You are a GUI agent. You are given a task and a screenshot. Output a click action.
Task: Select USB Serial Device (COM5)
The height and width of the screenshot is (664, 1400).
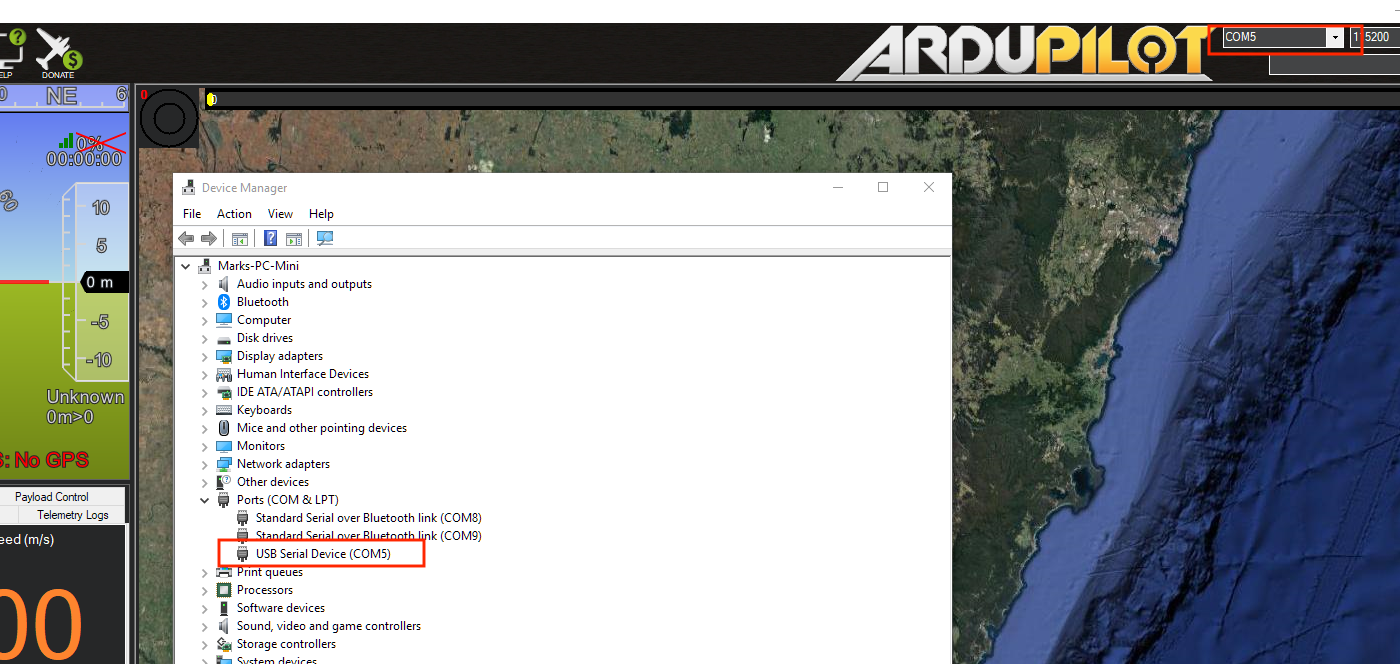(x=322, y=554)
